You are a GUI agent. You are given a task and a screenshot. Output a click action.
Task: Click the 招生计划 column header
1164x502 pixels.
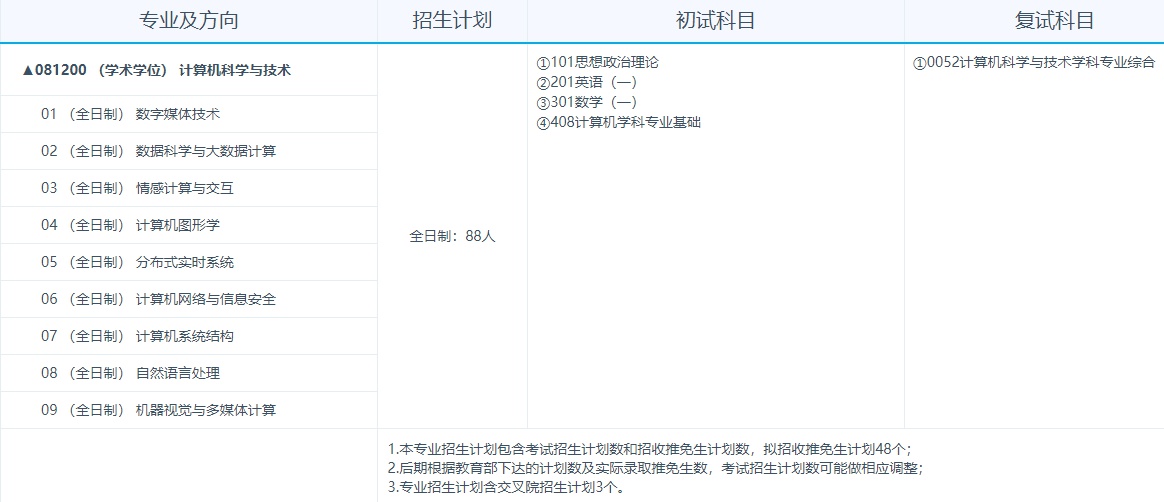pyautogui.click(x=452, y=21)
